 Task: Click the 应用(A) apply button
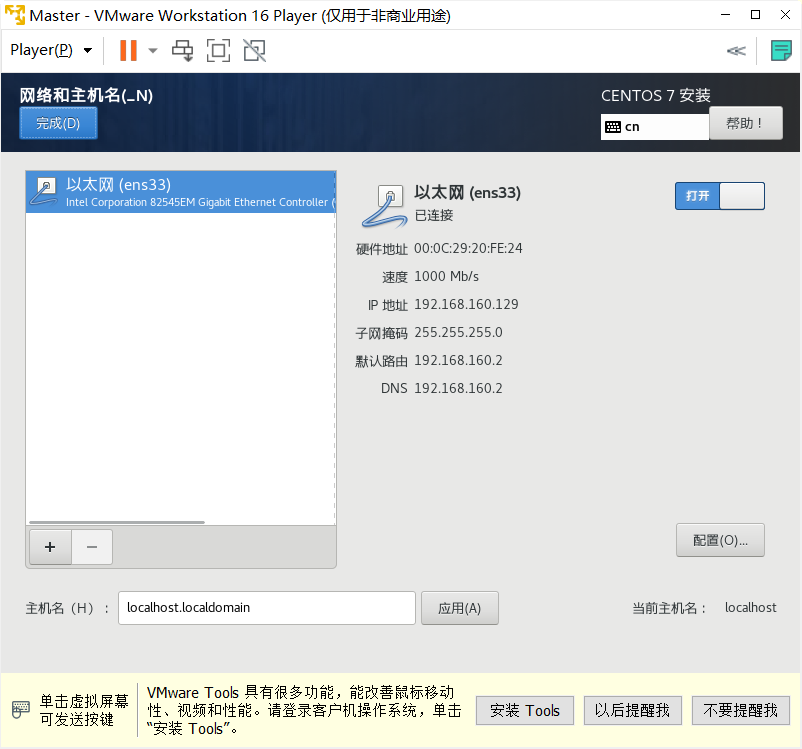(x=459, y=608)
